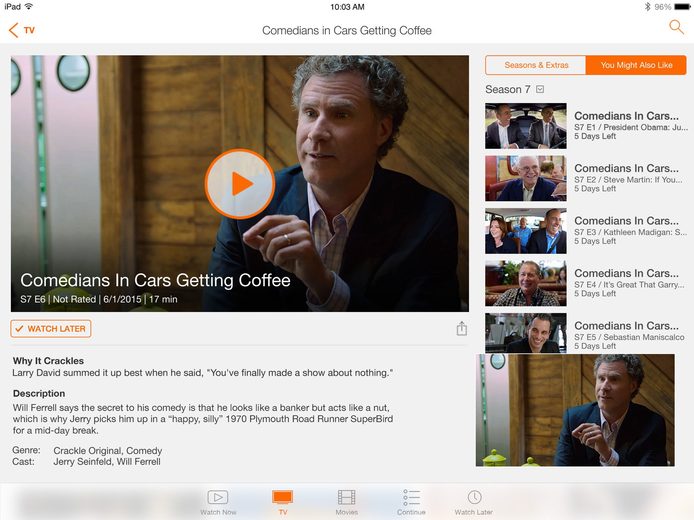Open S7 E1 President Obama episode thumbnail
Image resolution: width=694 pixels, height=520 pixels.
pos(526,126)
